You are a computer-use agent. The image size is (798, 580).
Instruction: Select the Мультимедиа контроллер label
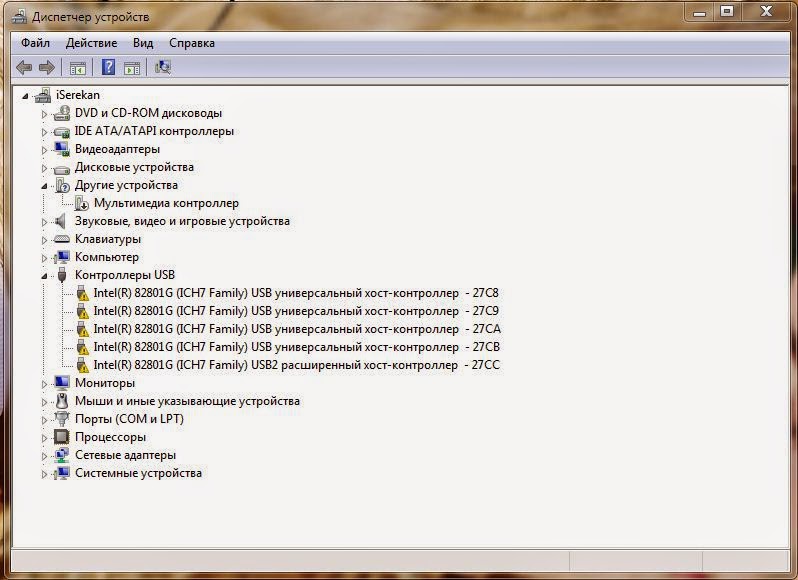(x=166, y=203)
